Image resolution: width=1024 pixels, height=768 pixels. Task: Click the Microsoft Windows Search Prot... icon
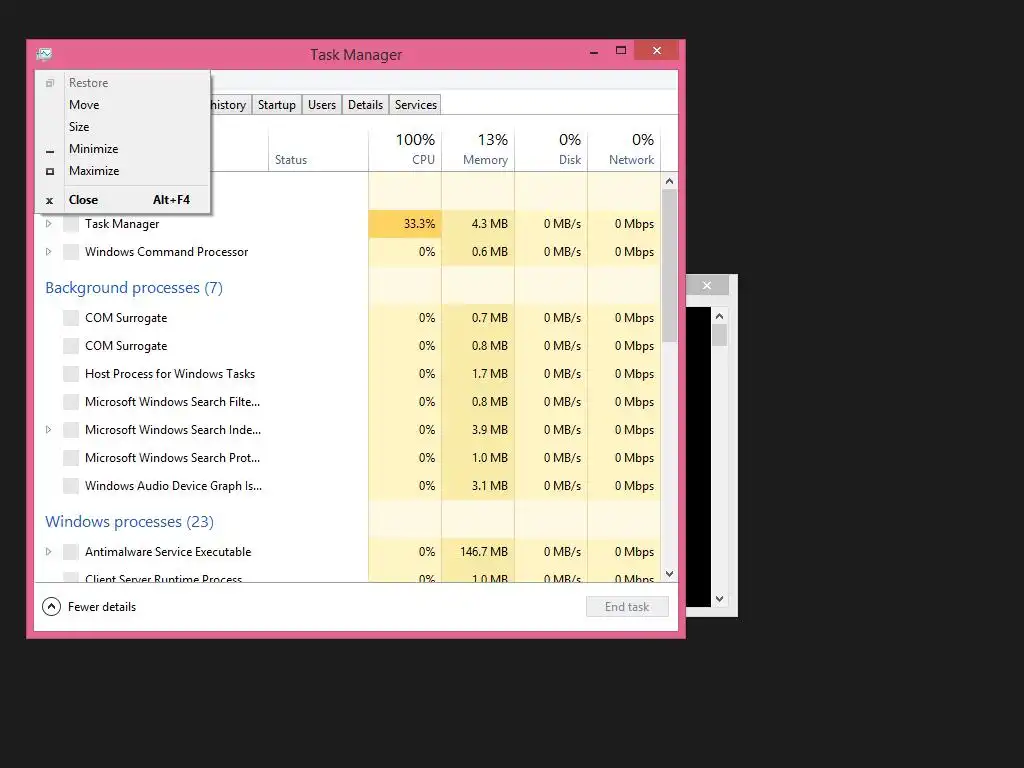71,458
